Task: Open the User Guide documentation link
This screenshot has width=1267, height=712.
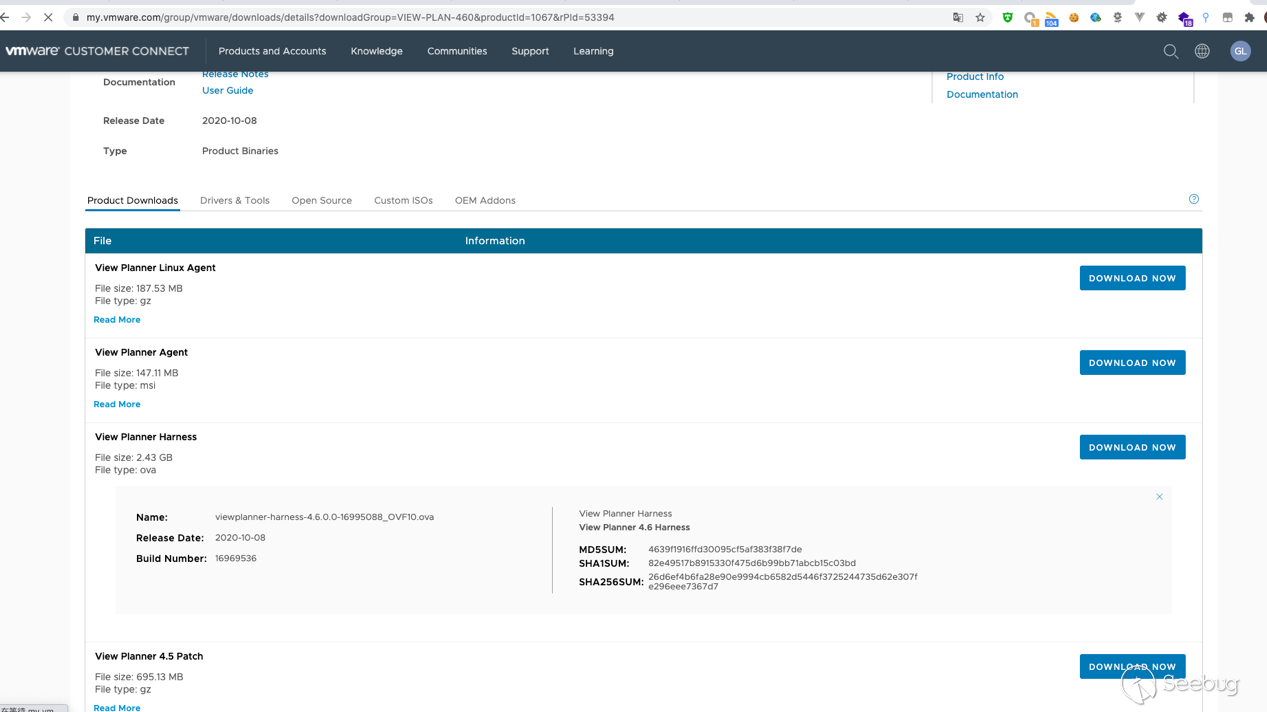Action: click(x=227, y=90)
